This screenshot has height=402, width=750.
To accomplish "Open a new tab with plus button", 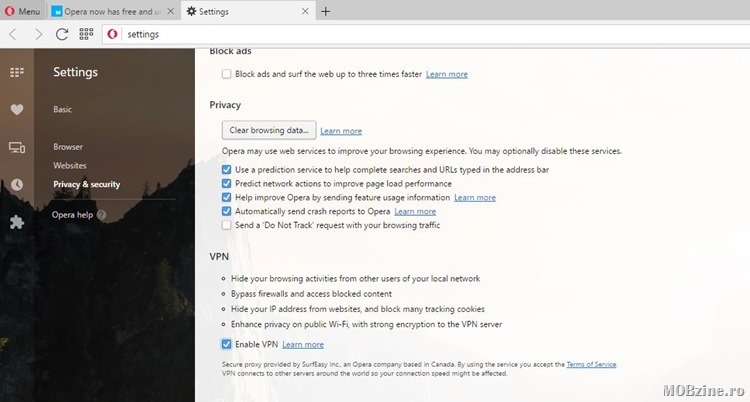I will click(326, 11).
